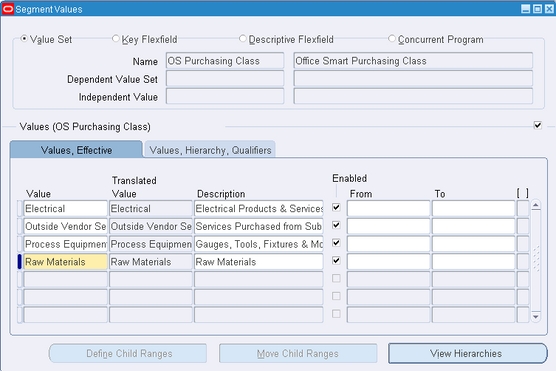The height and width of the screenshot is (371, 556).
Task: Click the vertical scrollbar track of values list
Action: pyautogui.click(x=536, y=261)
